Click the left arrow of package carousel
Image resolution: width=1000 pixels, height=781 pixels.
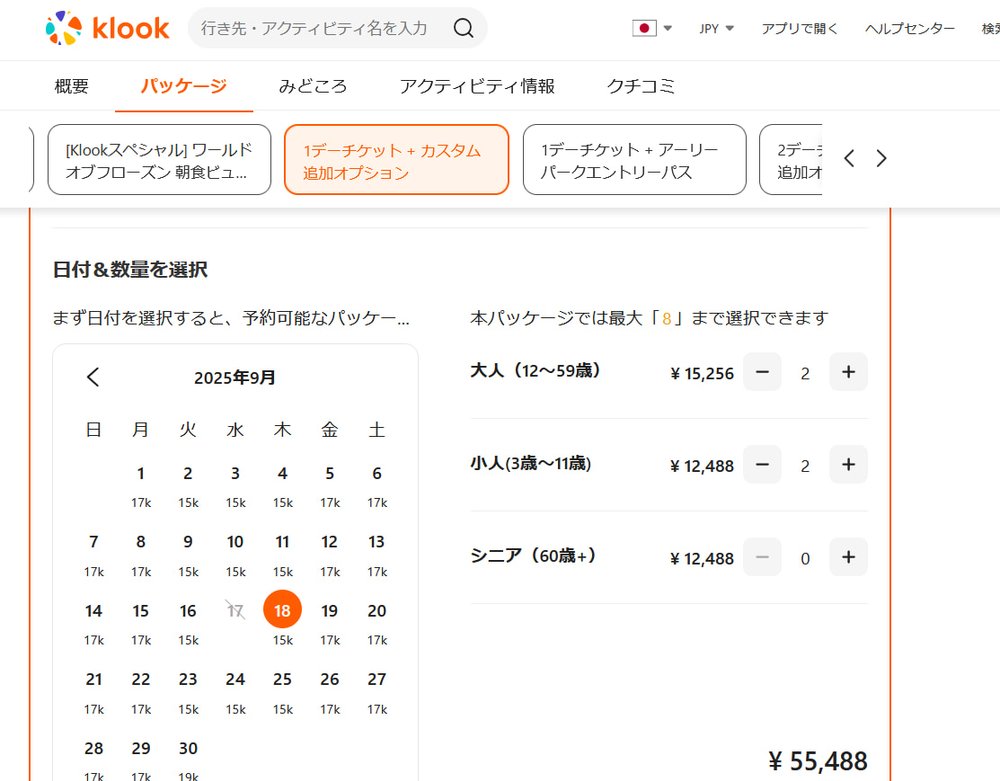849,158
